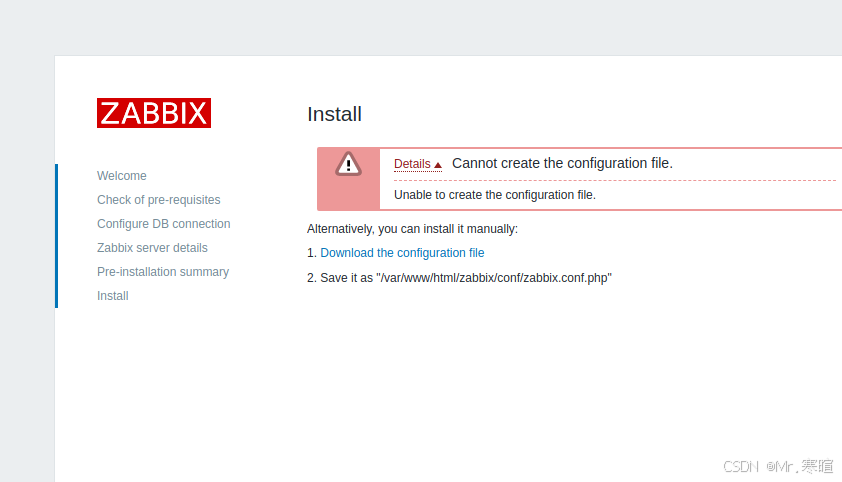Click the ZABBIX logo
The image size is (842, 482).
(154, 113)
